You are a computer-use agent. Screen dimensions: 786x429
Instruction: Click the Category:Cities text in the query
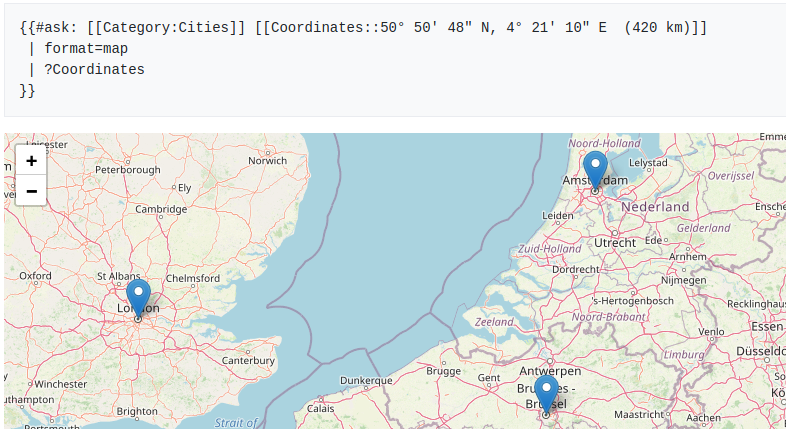click(x=166, y=27)
